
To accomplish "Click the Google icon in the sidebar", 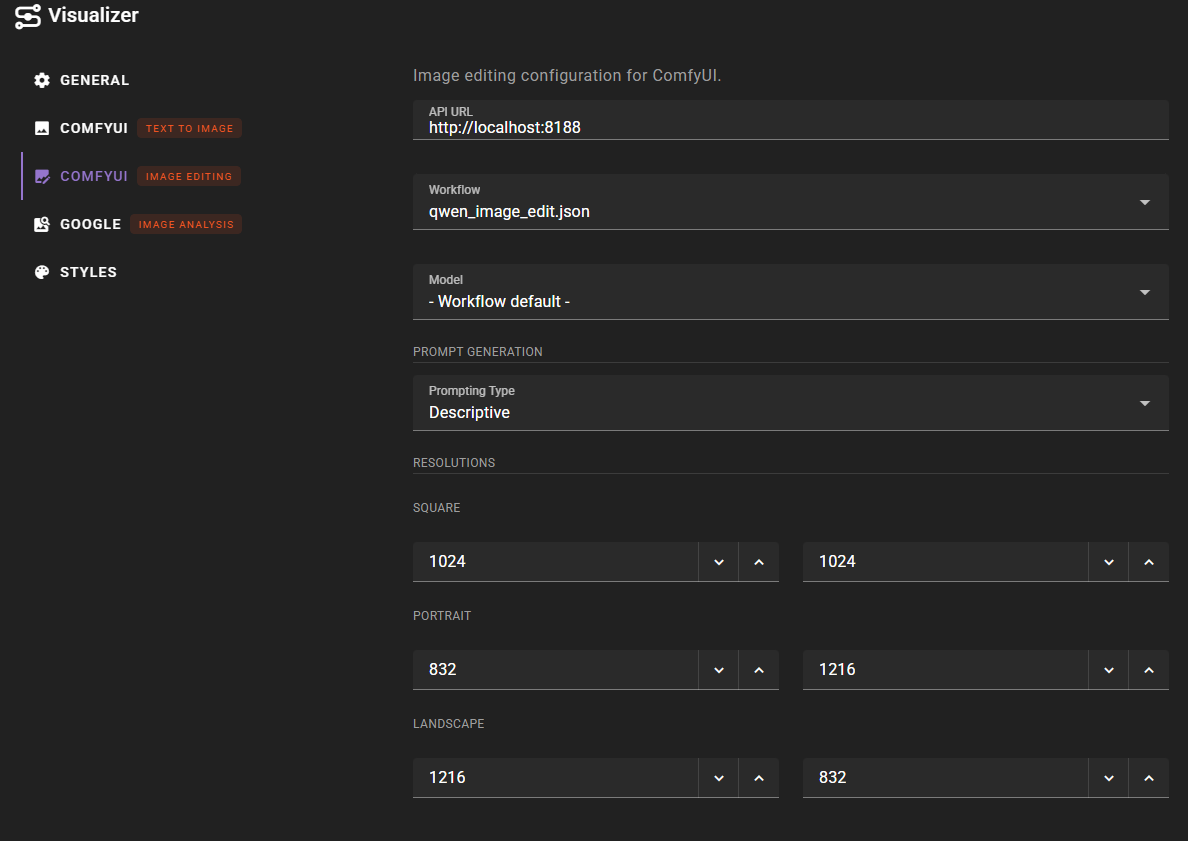I will [41, 224].
